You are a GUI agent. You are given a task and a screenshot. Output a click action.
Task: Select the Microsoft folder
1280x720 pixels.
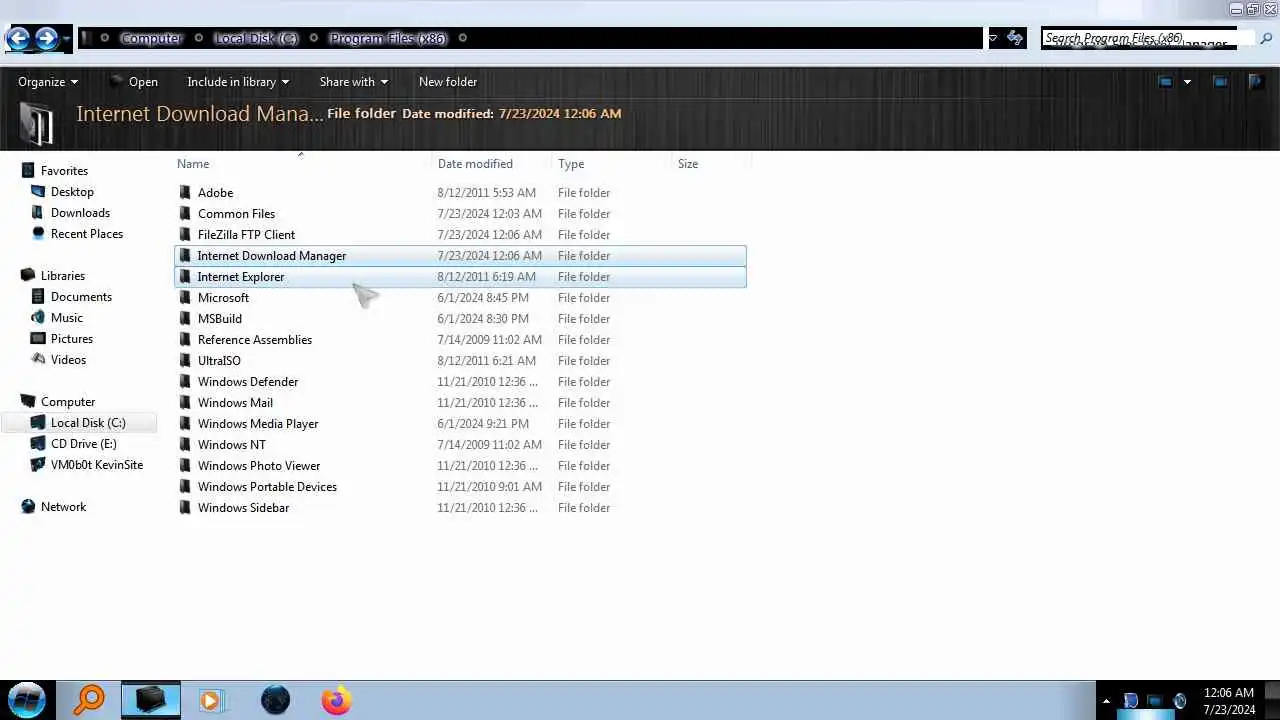460,298
